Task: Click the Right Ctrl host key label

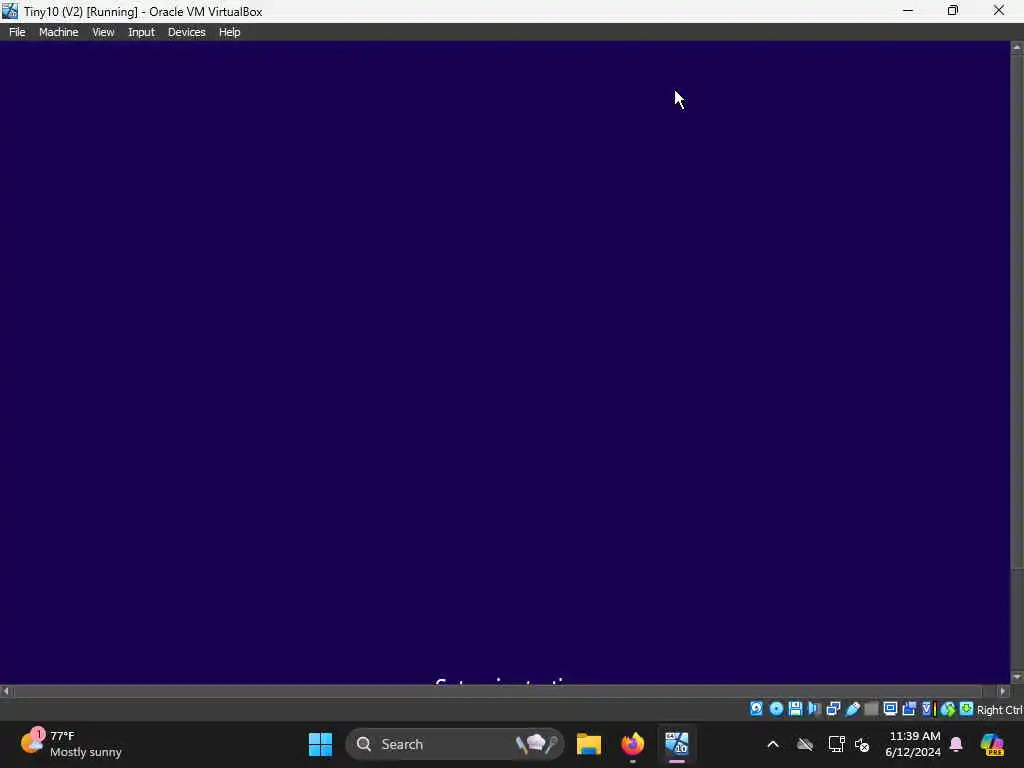Action: tap(1000, 710)
